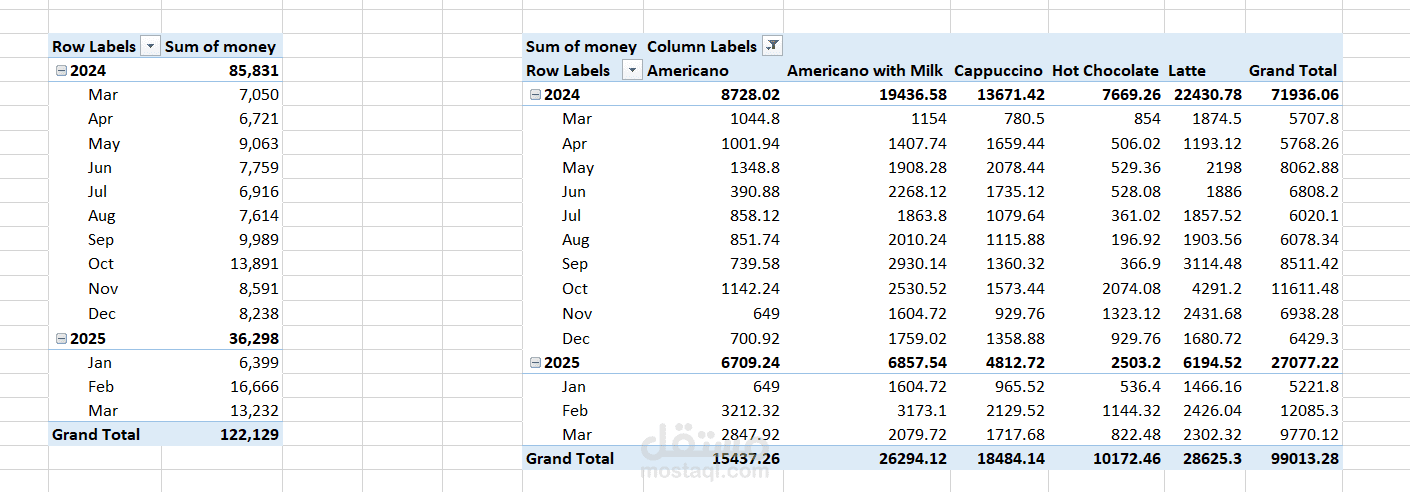Click the Grand Total row label in left pivot
1410x492 pixels.
pos(96,435)
